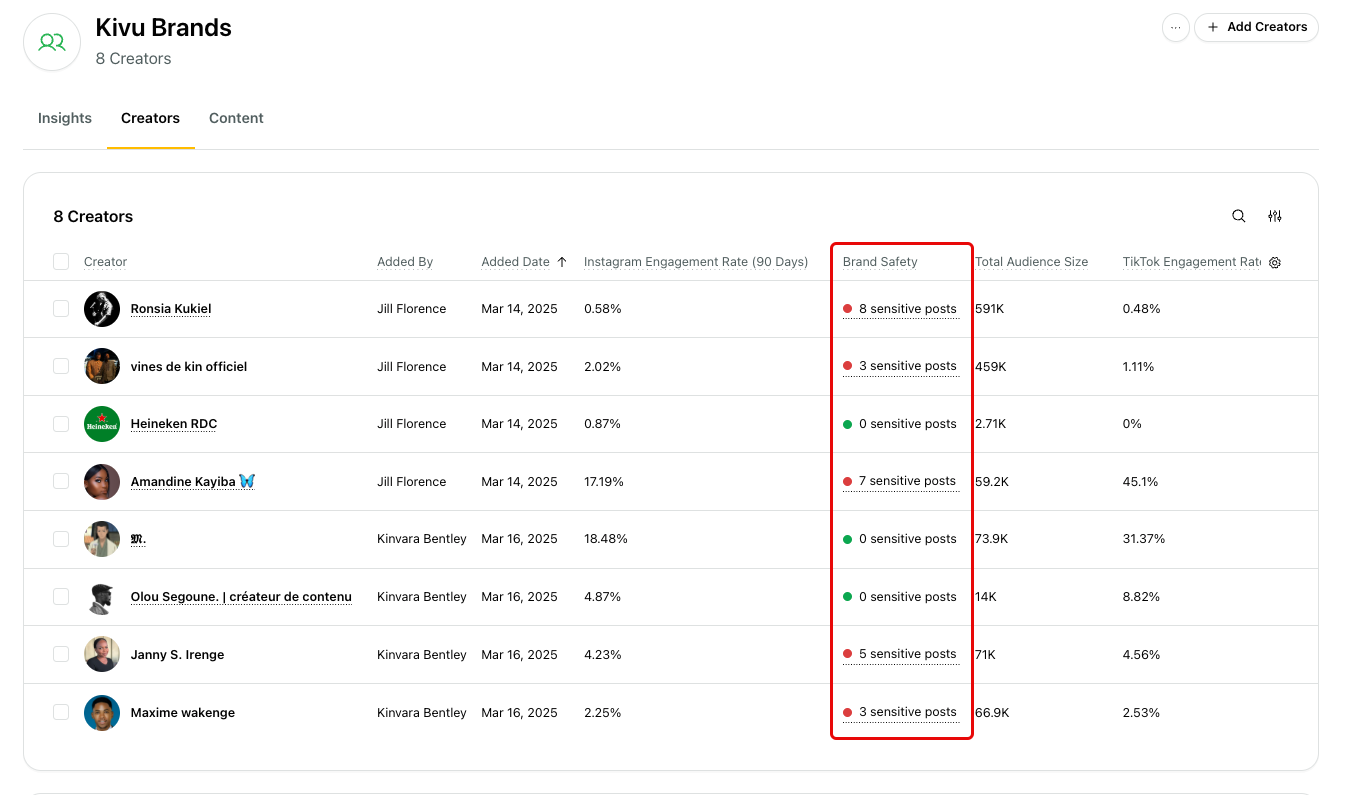This screenshot has width=1358, height=795.
Task: View 7 sensitive posts for Amandine
Action: 900,481
